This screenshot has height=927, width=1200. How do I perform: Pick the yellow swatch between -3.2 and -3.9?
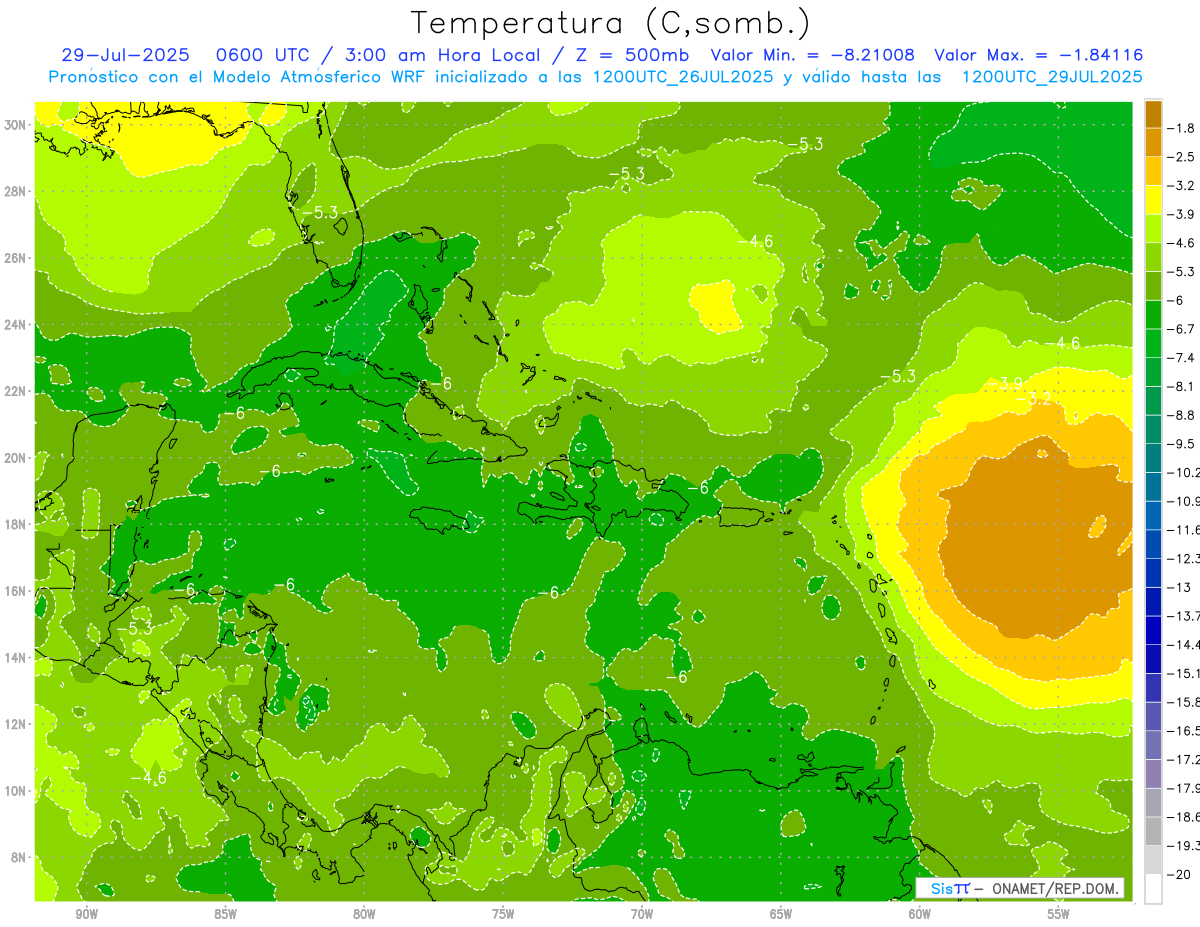pos(1153,200)
